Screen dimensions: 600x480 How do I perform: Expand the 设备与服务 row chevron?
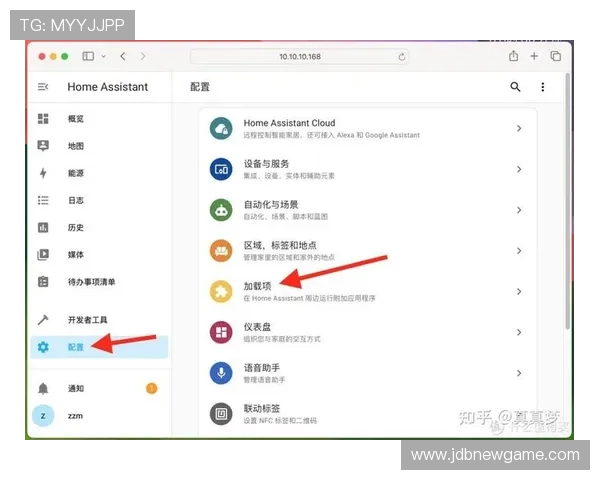pyautogui.click(x=519, y=169)
